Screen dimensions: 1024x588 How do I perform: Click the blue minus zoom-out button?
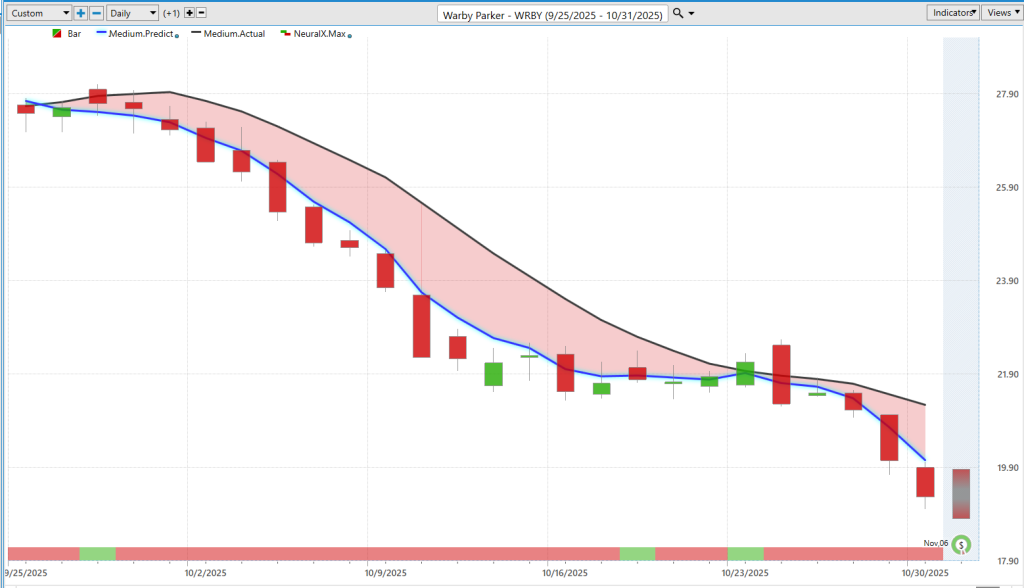click(x=96, y=13)
